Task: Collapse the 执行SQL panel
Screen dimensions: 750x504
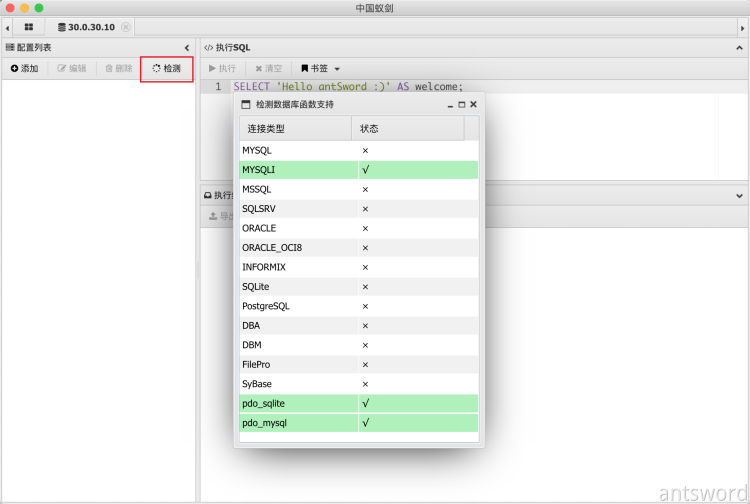Action: [740, 47]
